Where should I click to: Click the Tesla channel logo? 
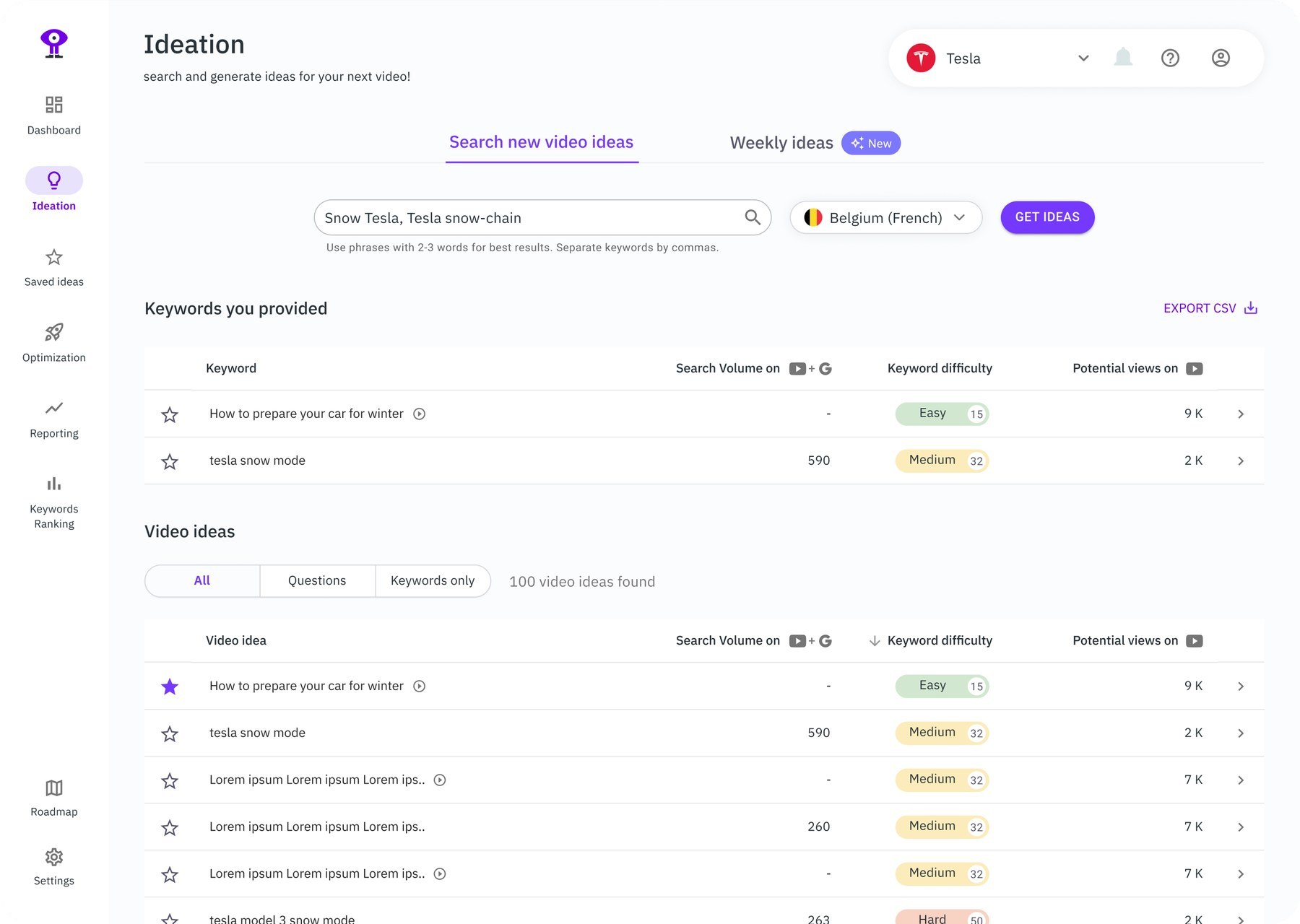(921, 58)
